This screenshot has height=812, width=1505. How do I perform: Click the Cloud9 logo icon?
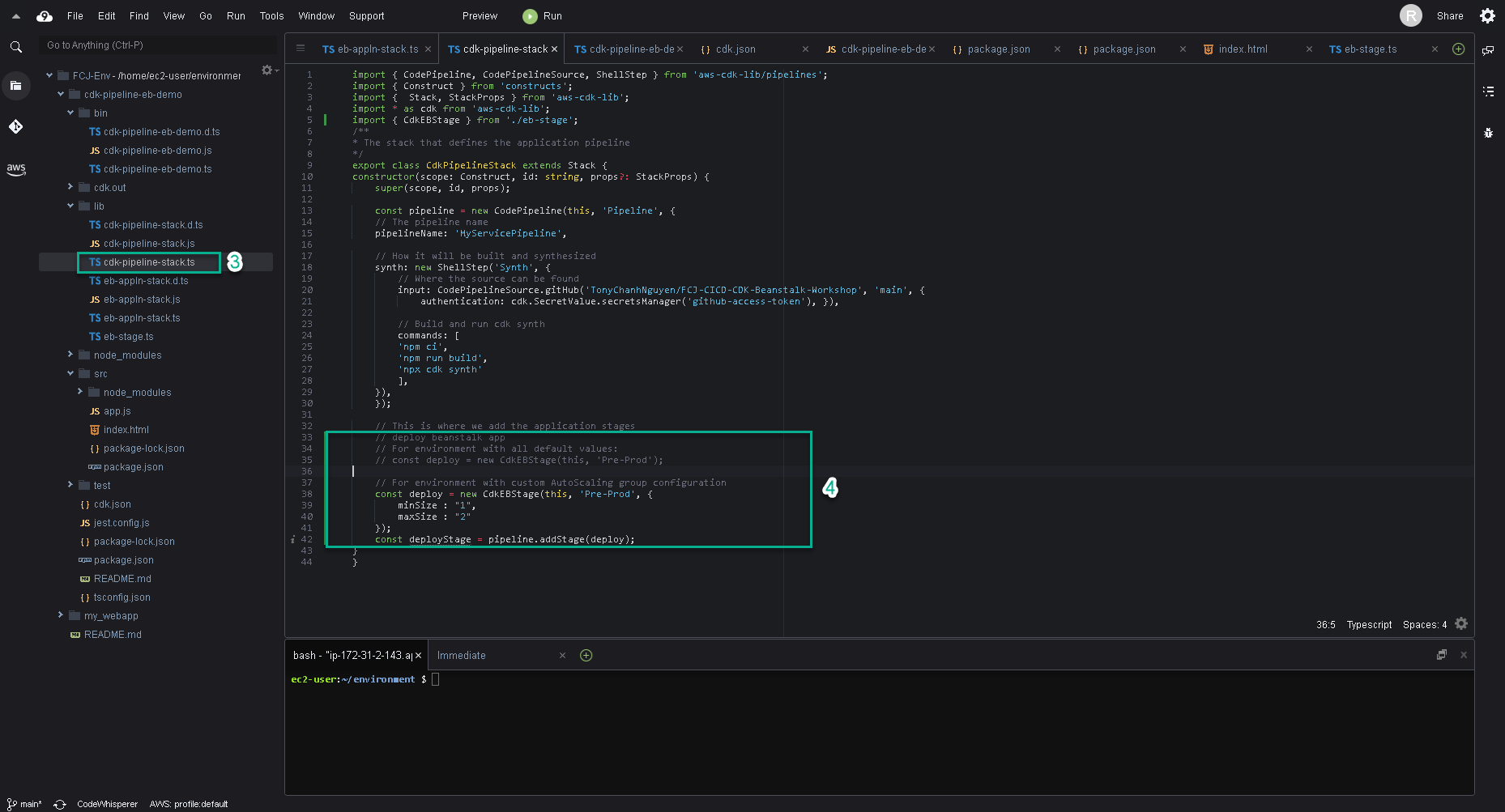coord(45,15)
